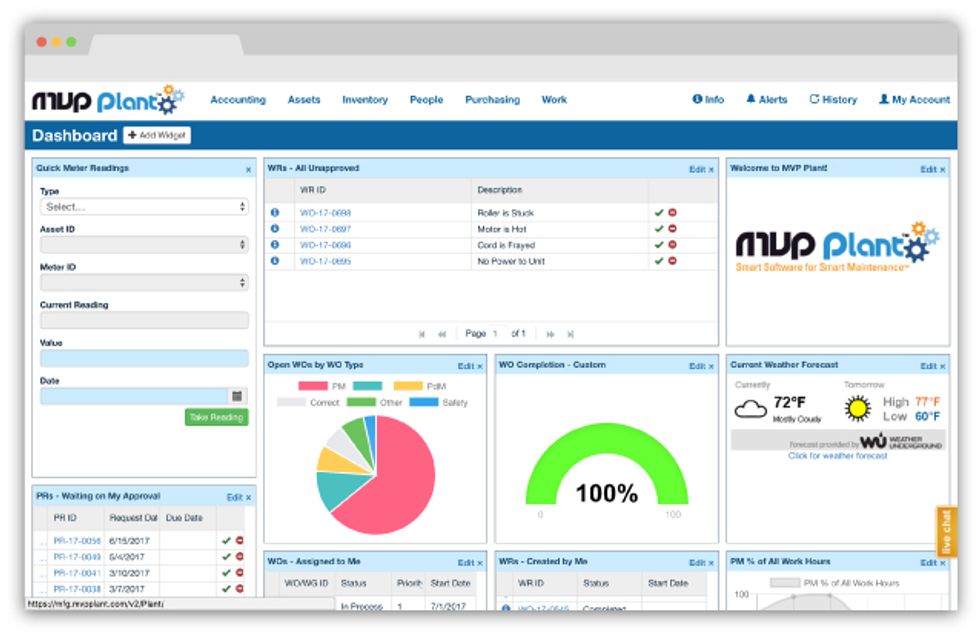This screenshot has height=636, width=980.
Task: Decline work request WO-17-0697 using red icon
Action: 673,228
